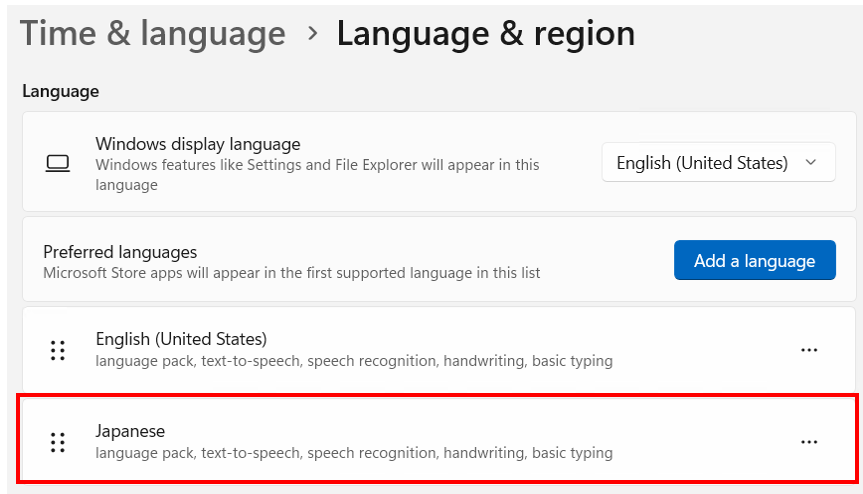The width and height of the screenshot is (863, 494).
Task: Click the Japanese language features description
Action: pos(354,453)
